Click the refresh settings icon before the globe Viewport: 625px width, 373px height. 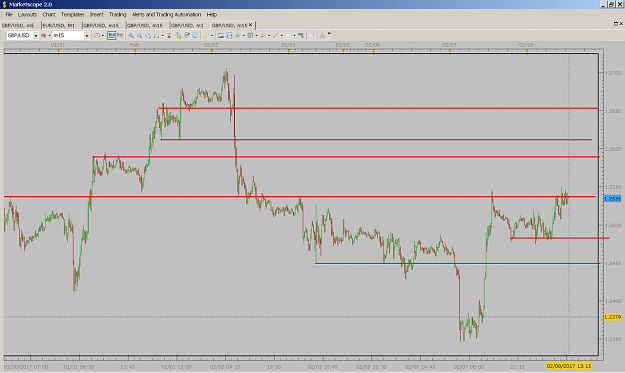(187, 35)
